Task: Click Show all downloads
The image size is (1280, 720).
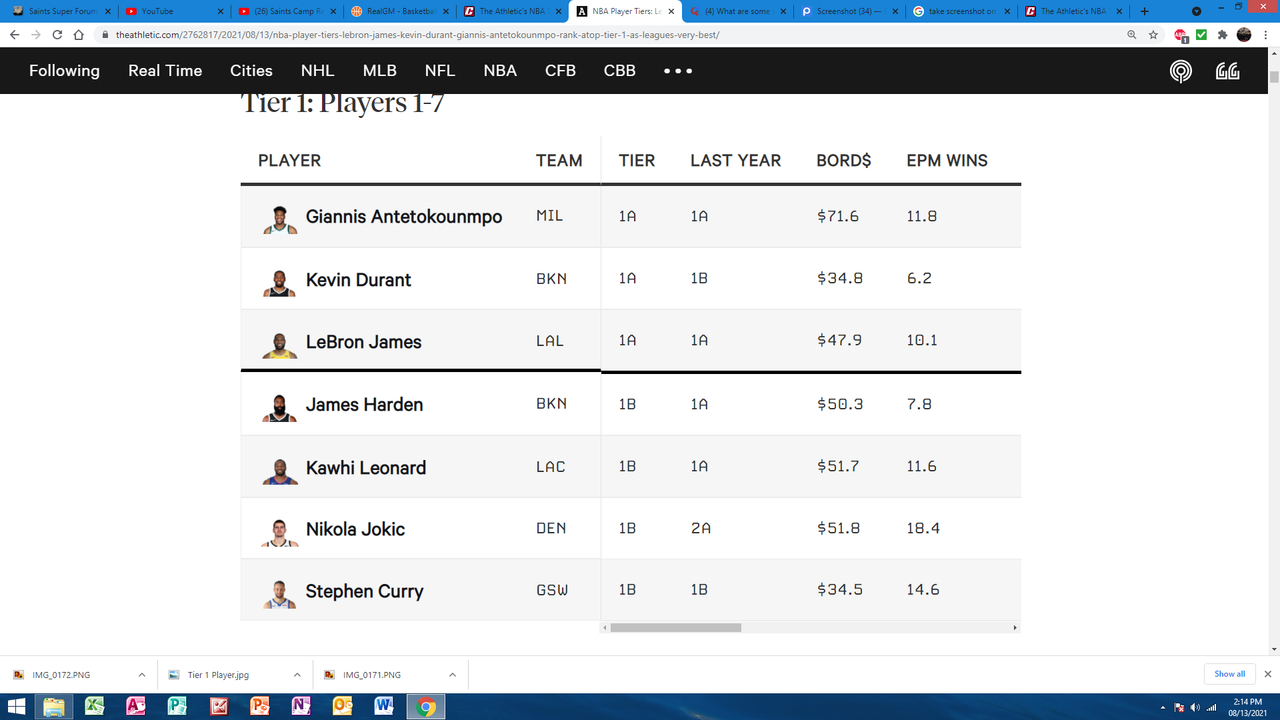Action: (1229, 674)
